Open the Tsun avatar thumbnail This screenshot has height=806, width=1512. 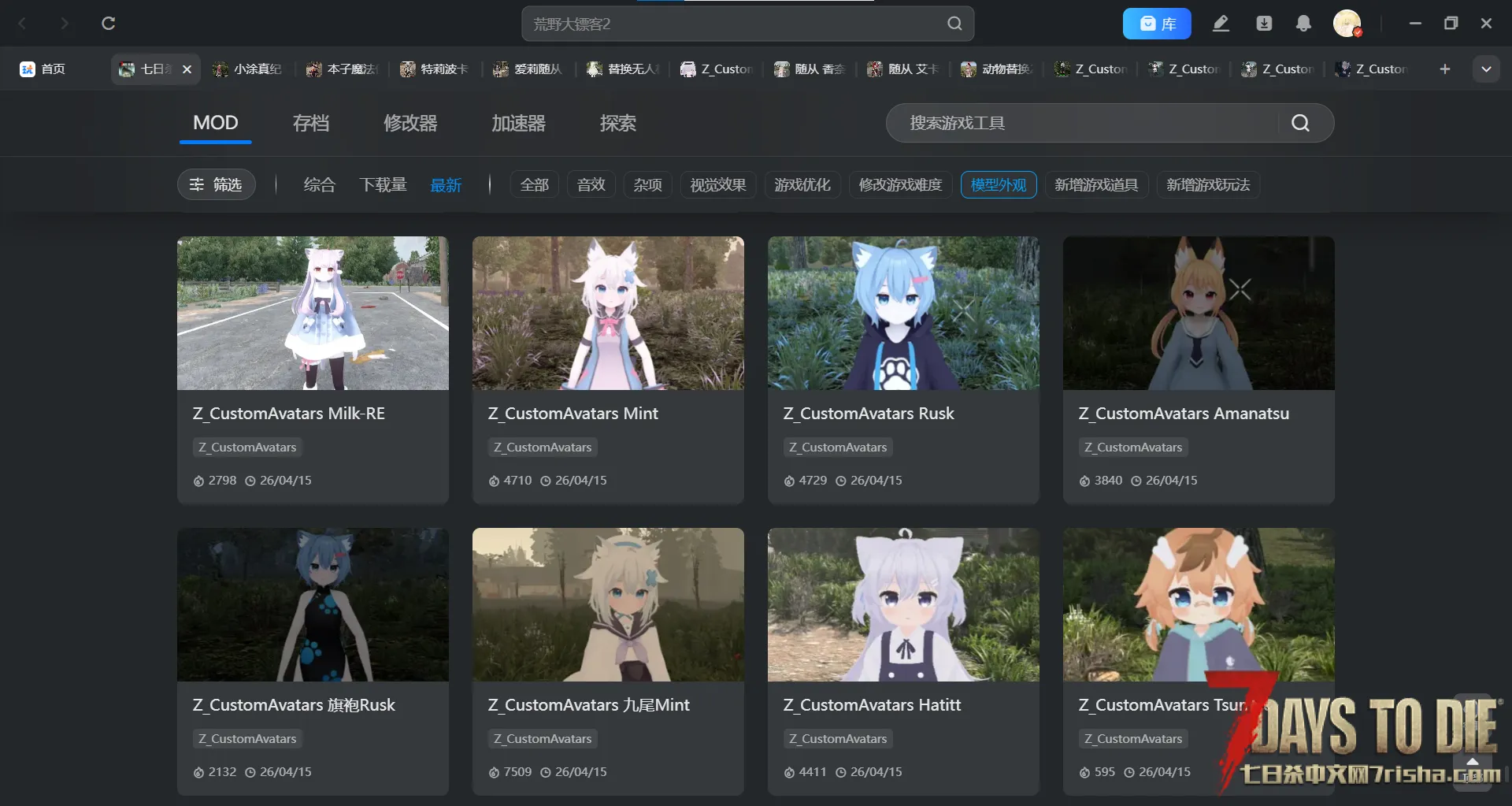click(1199, 604)
